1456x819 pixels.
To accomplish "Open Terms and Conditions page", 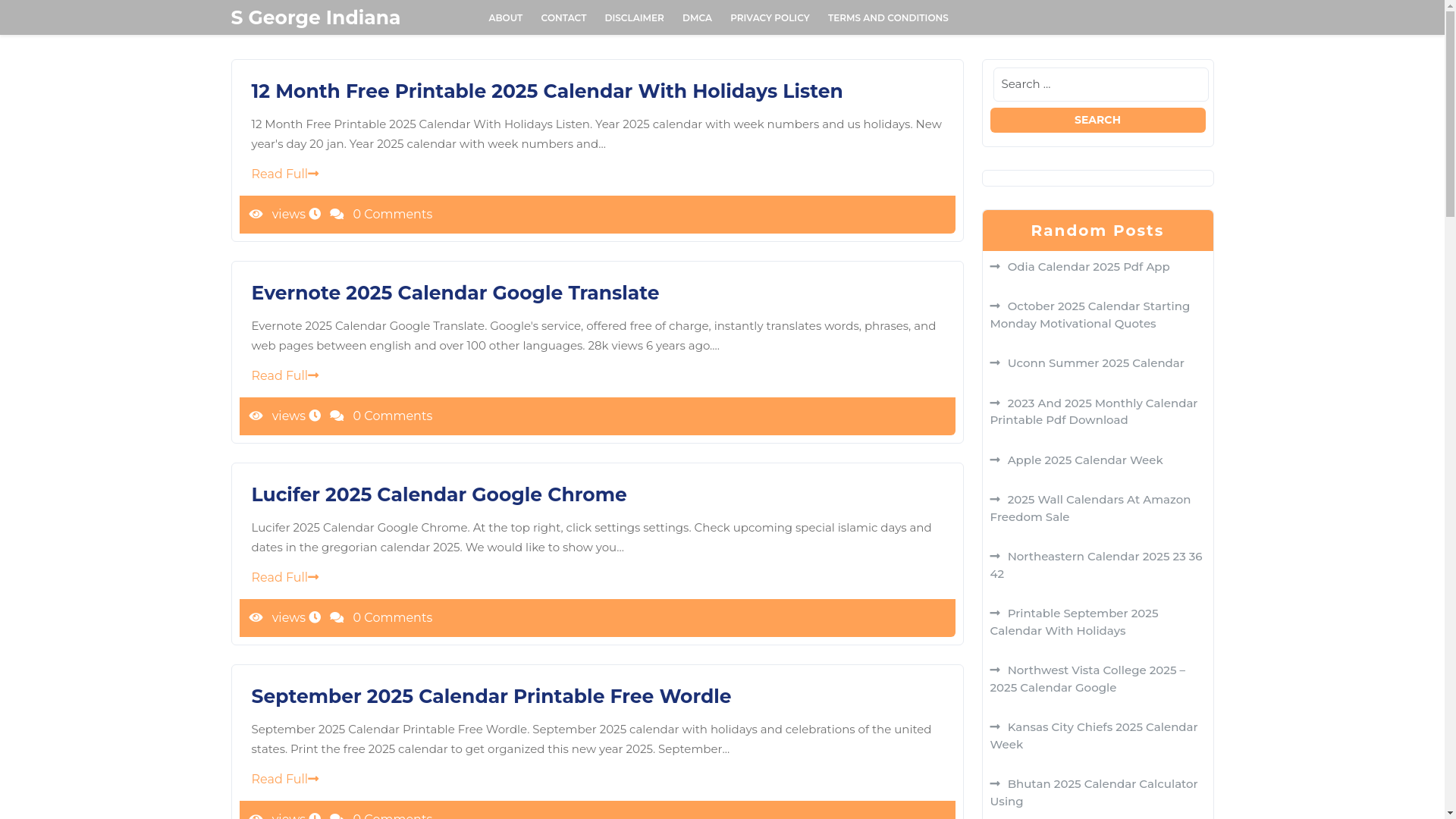I will pyautogui.click(x=887, y=18).
